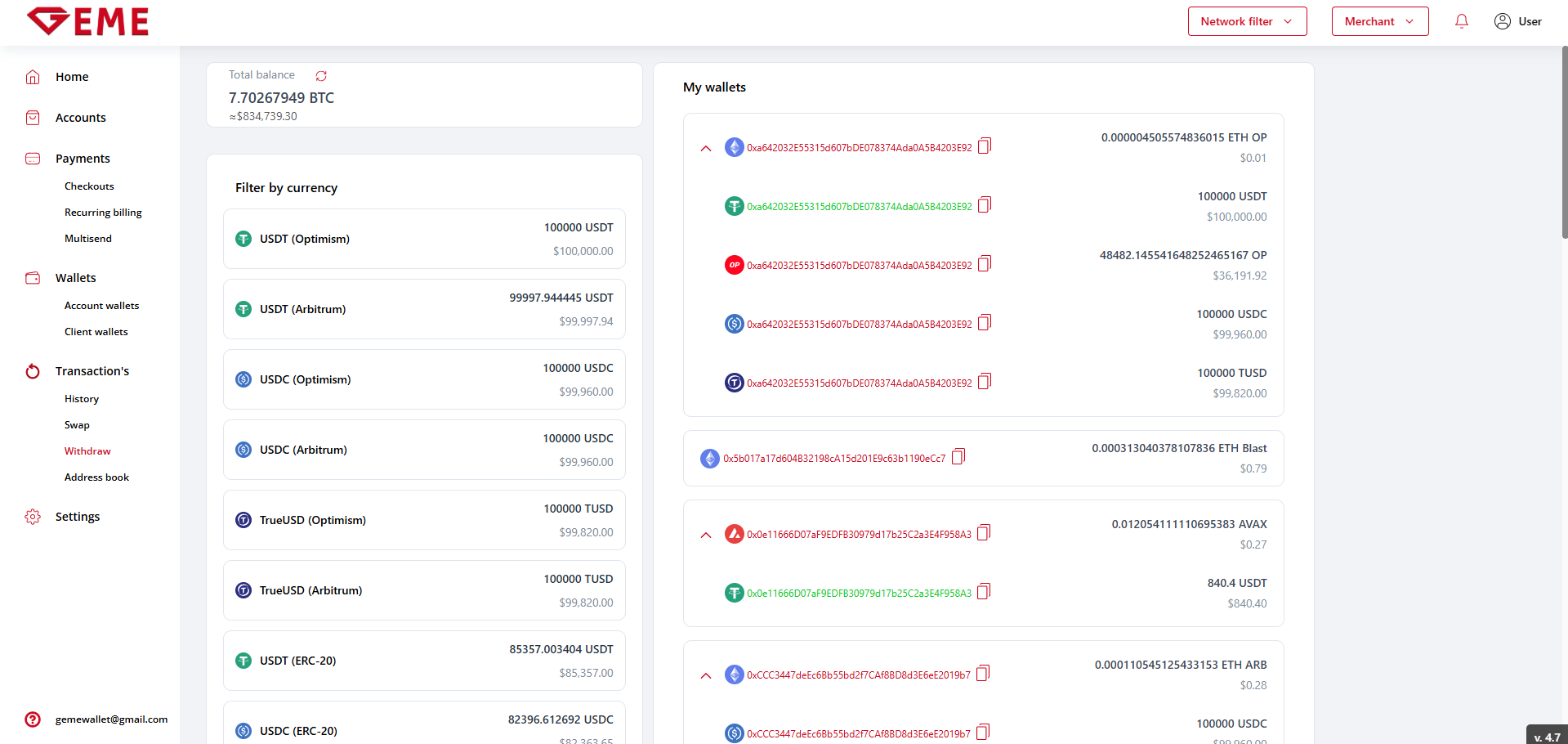The image size is (1568, 744).
Task: Open the Network filter dropdown
Action: 1247,21
